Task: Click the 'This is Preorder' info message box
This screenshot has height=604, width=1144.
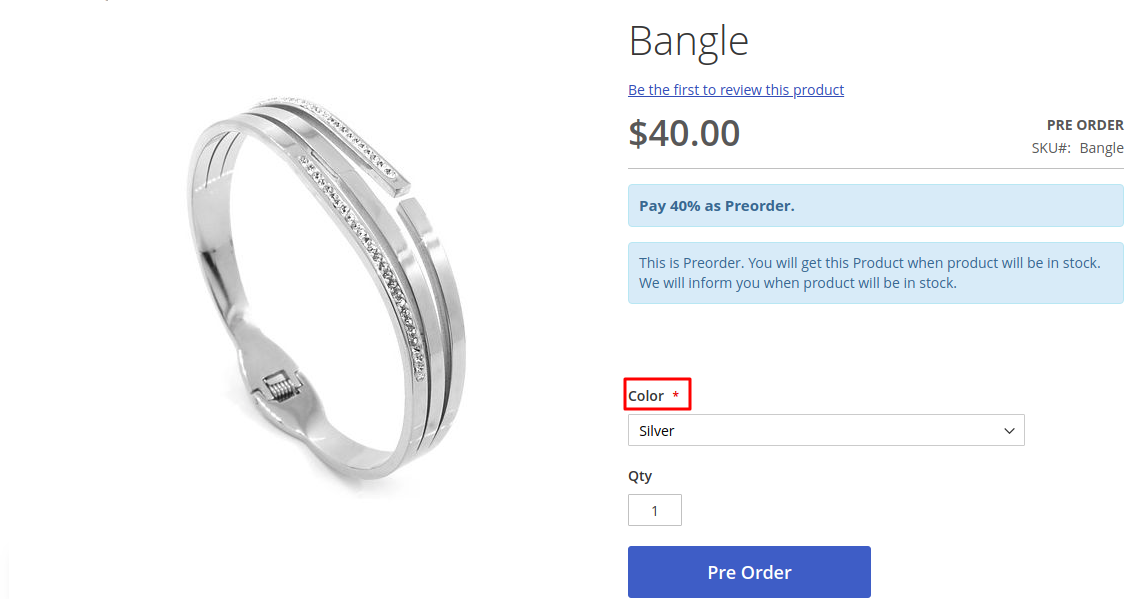Action: click(876, 273)
